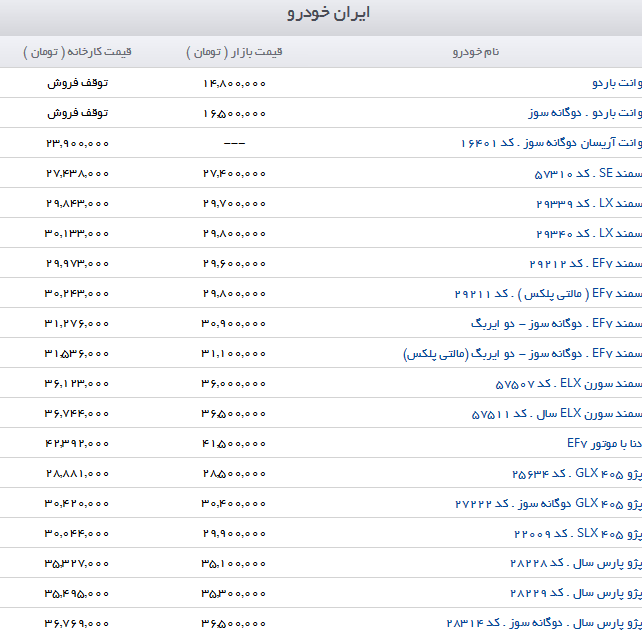
Task: Click market price ۲۷,۴۰۰,۰۰۰
Action: coord(234,174)
